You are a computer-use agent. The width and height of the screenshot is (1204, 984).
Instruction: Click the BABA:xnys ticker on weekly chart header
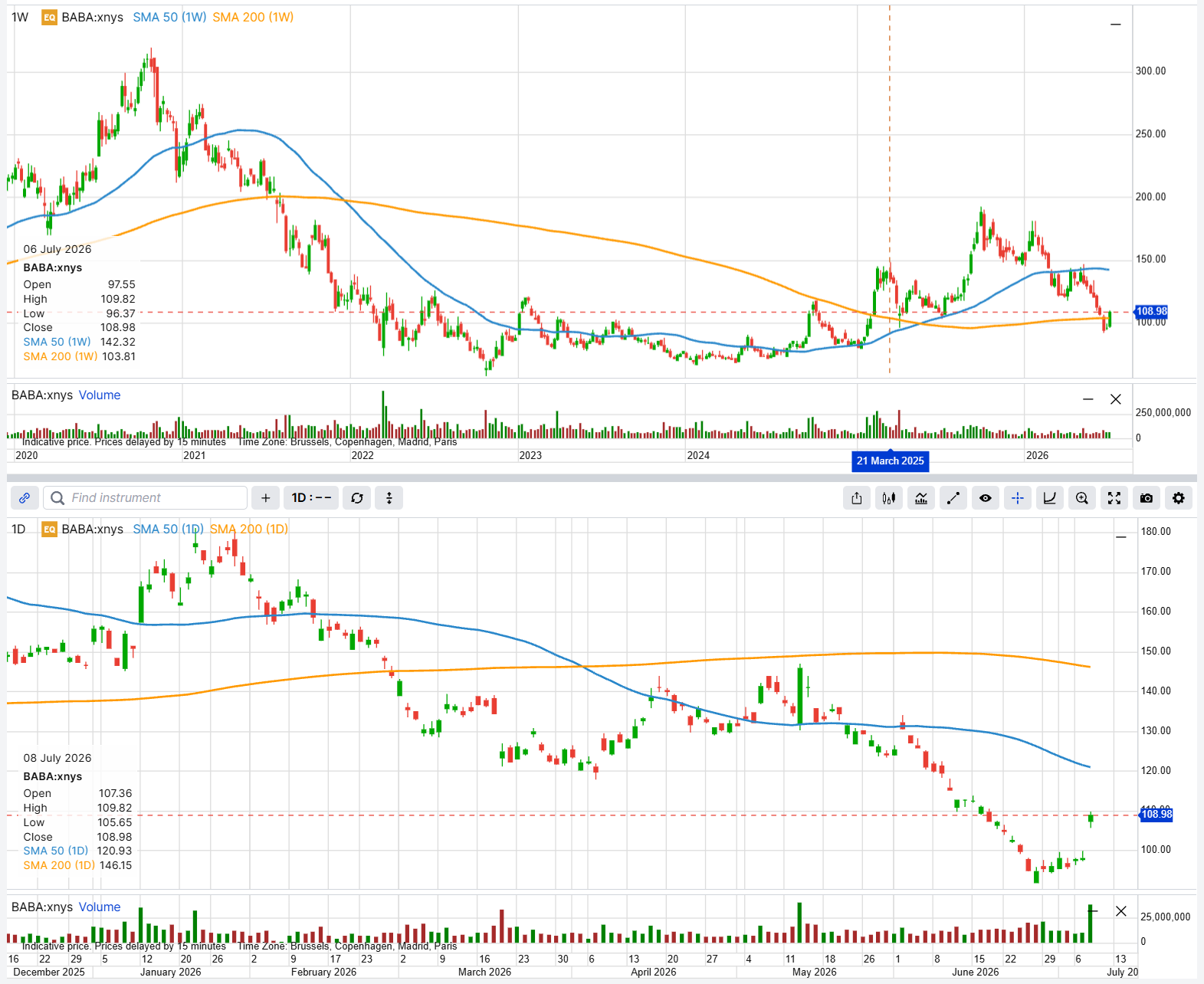coord(93,17)
